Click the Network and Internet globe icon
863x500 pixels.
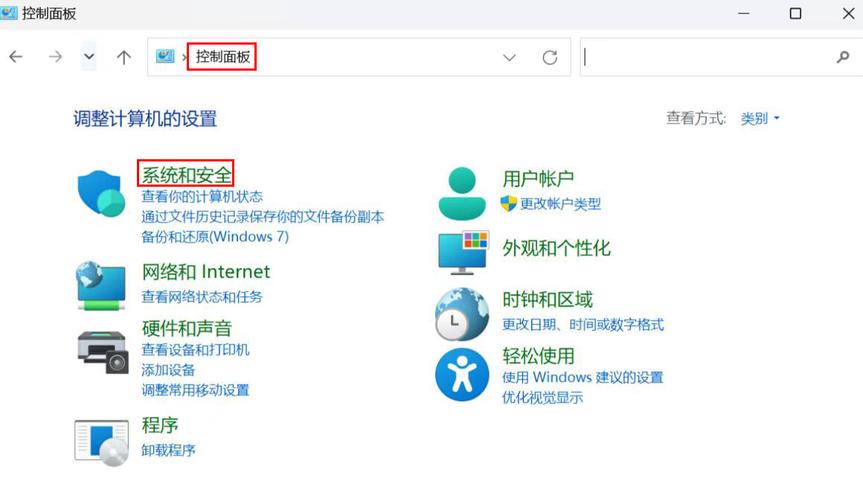coord(101,285)
